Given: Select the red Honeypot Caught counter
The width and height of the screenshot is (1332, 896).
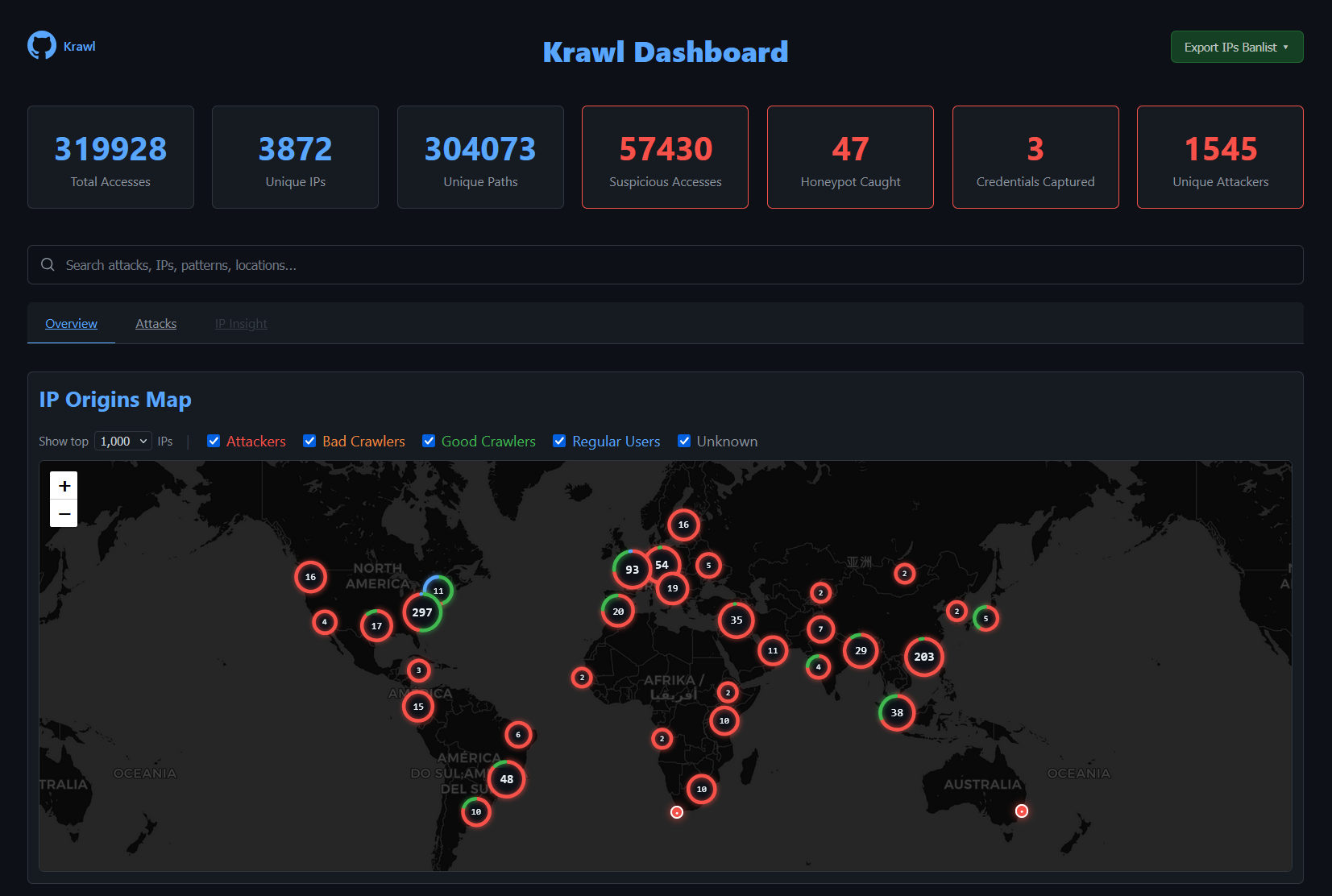Looking at the screenshot, I should point(850,148).
